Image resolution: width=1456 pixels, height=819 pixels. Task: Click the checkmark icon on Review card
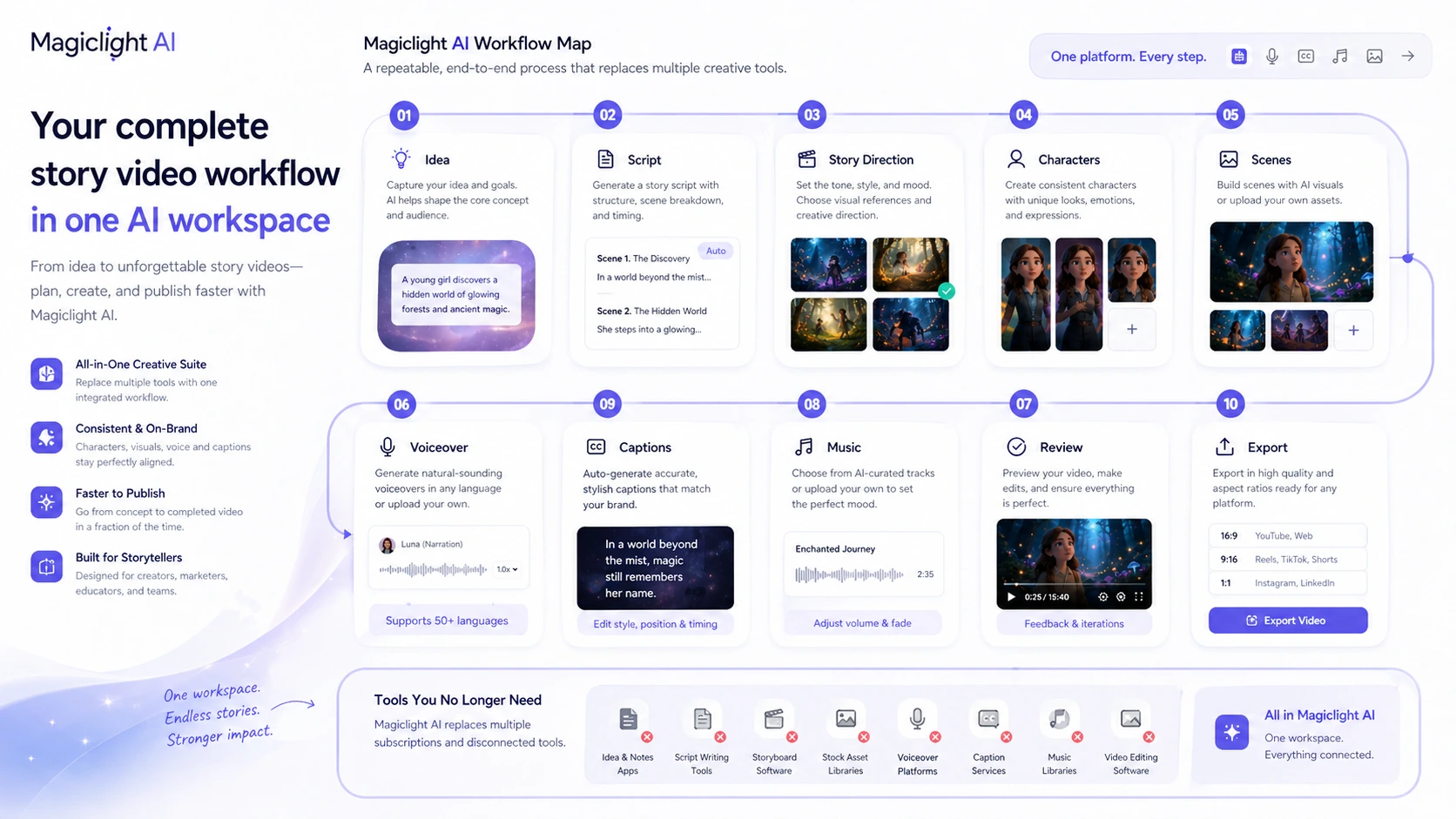coord(1016,446)
